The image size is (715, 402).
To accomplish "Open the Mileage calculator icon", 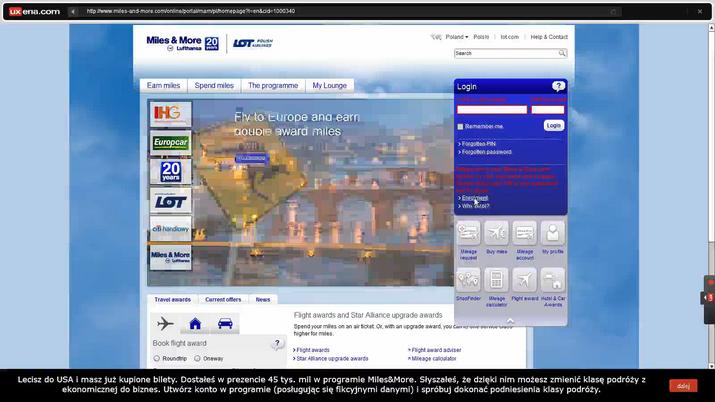I will click(497, 280).
